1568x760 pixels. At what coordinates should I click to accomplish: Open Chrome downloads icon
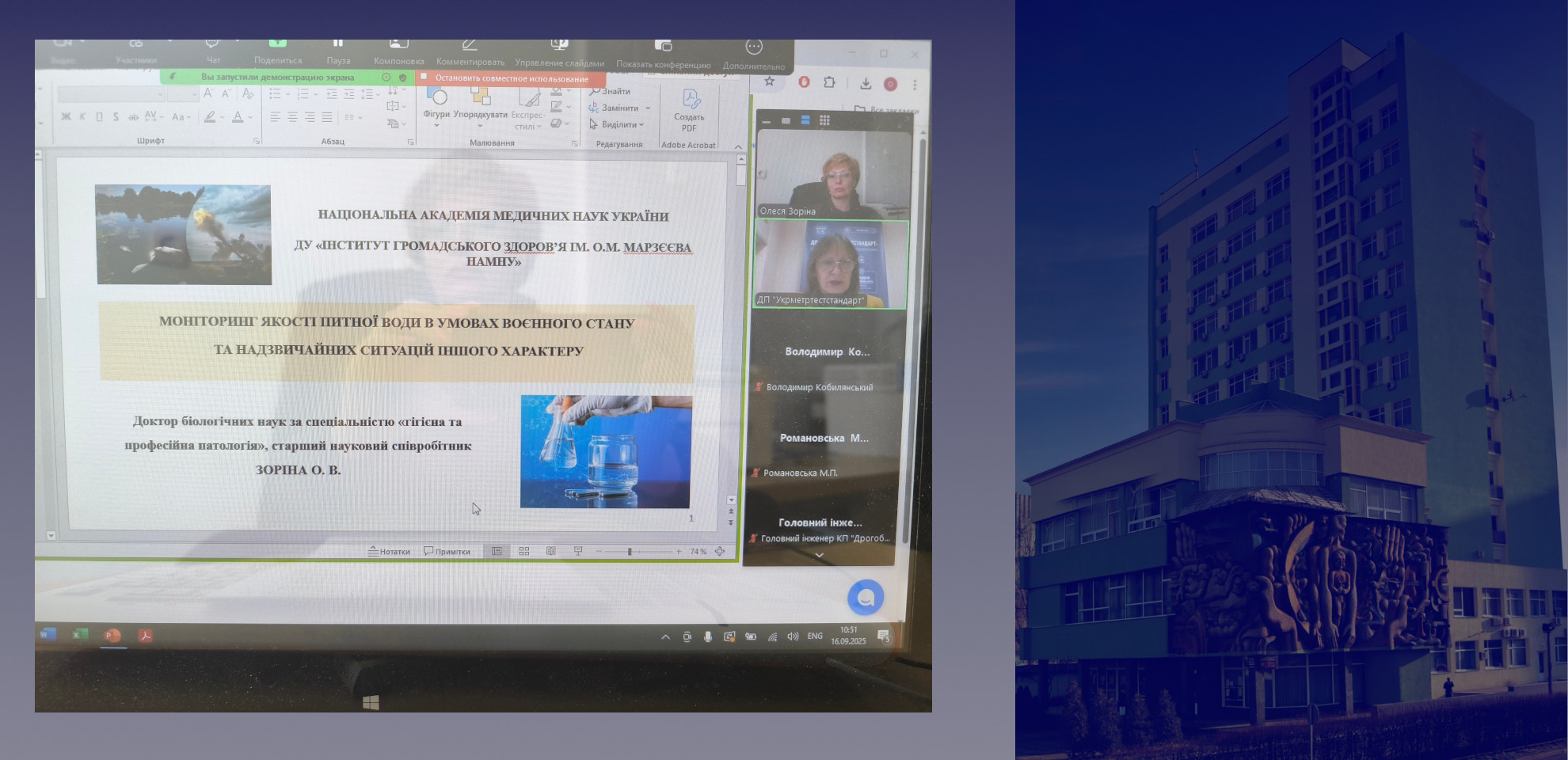(x=866, y=83)
